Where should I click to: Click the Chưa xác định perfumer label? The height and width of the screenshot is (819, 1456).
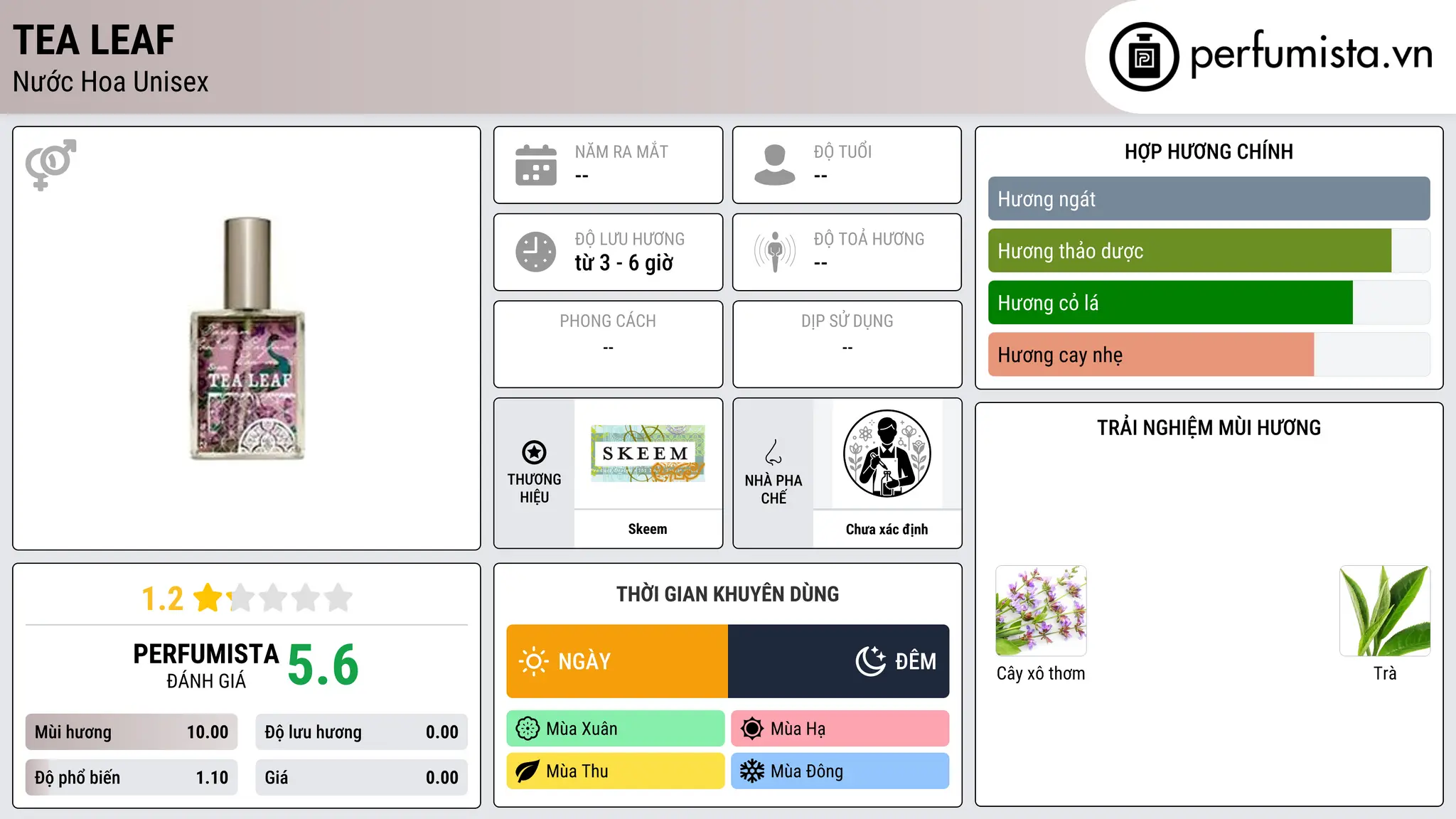click(x=887, y=529)
